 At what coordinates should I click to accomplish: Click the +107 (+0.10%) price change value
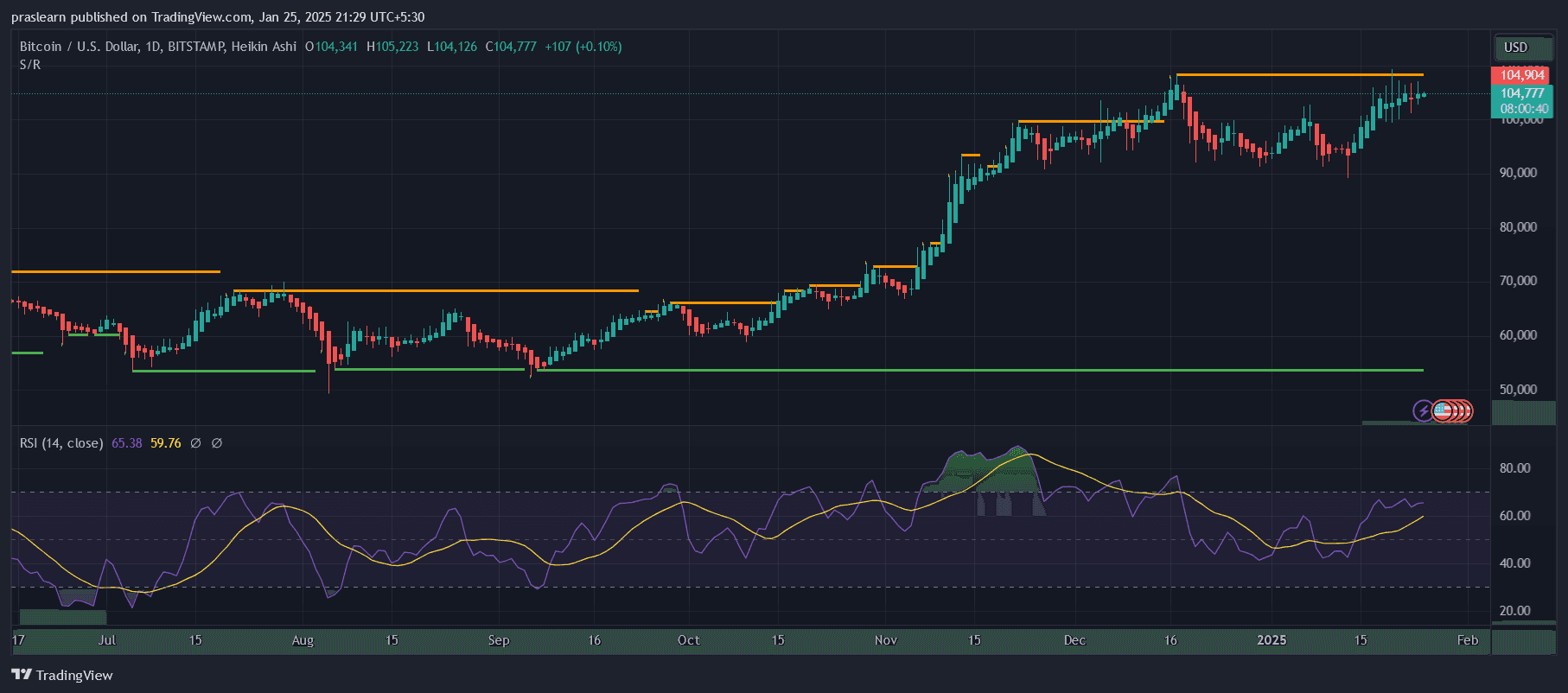pos(583,47)
